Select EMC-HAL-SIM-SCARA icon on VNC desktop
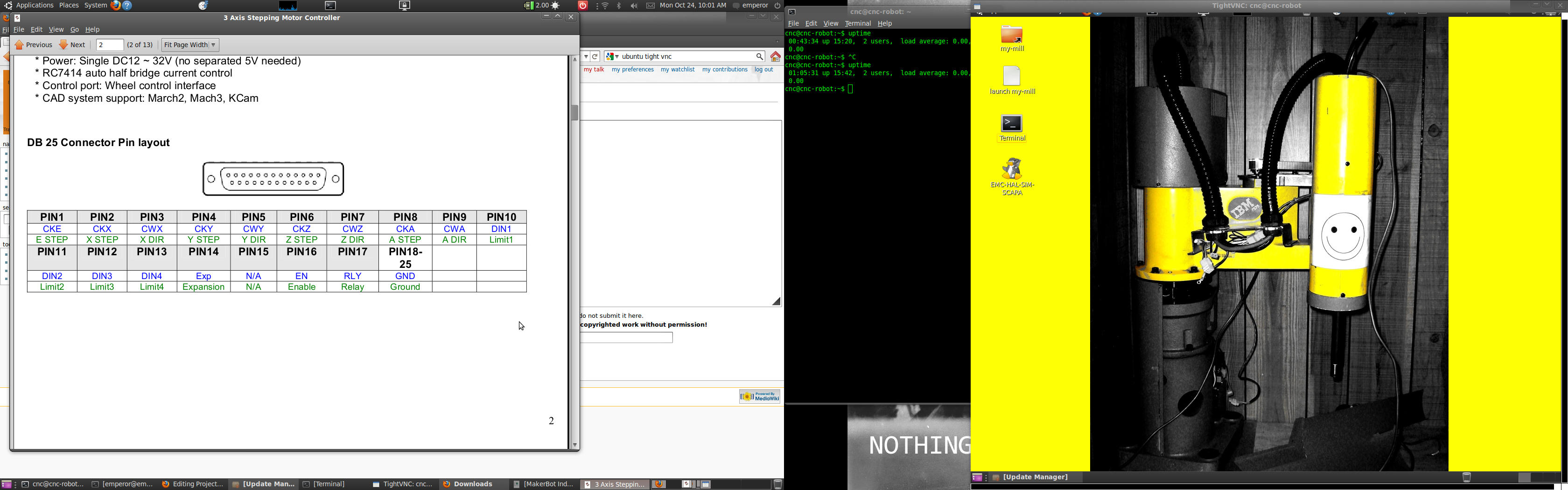This screenshot has width=1568, height=490. coord(1012,177)
